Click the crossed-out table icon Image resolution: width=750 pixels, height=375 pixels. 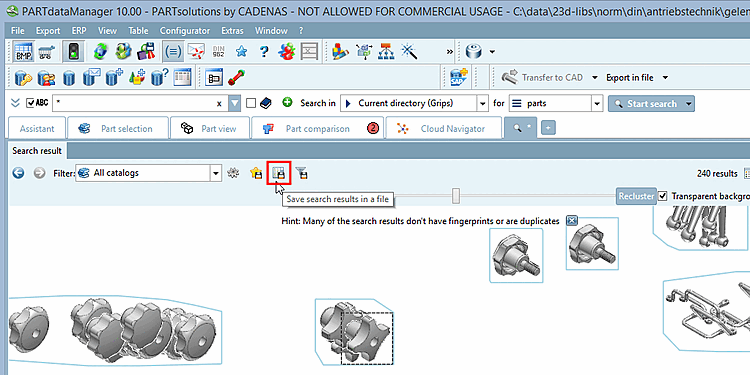tap(309, 51)
